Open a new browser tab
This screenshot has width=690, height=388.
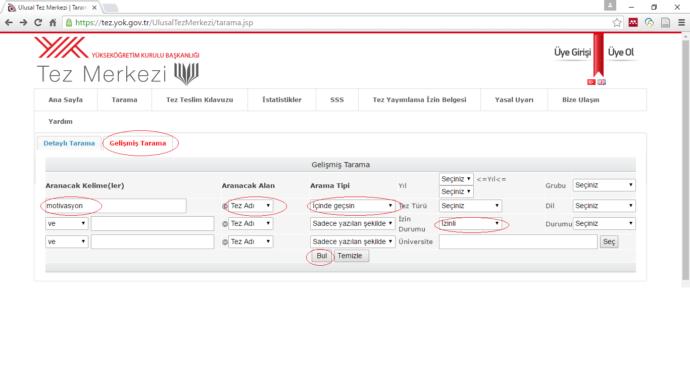click(x=110, y=7)
